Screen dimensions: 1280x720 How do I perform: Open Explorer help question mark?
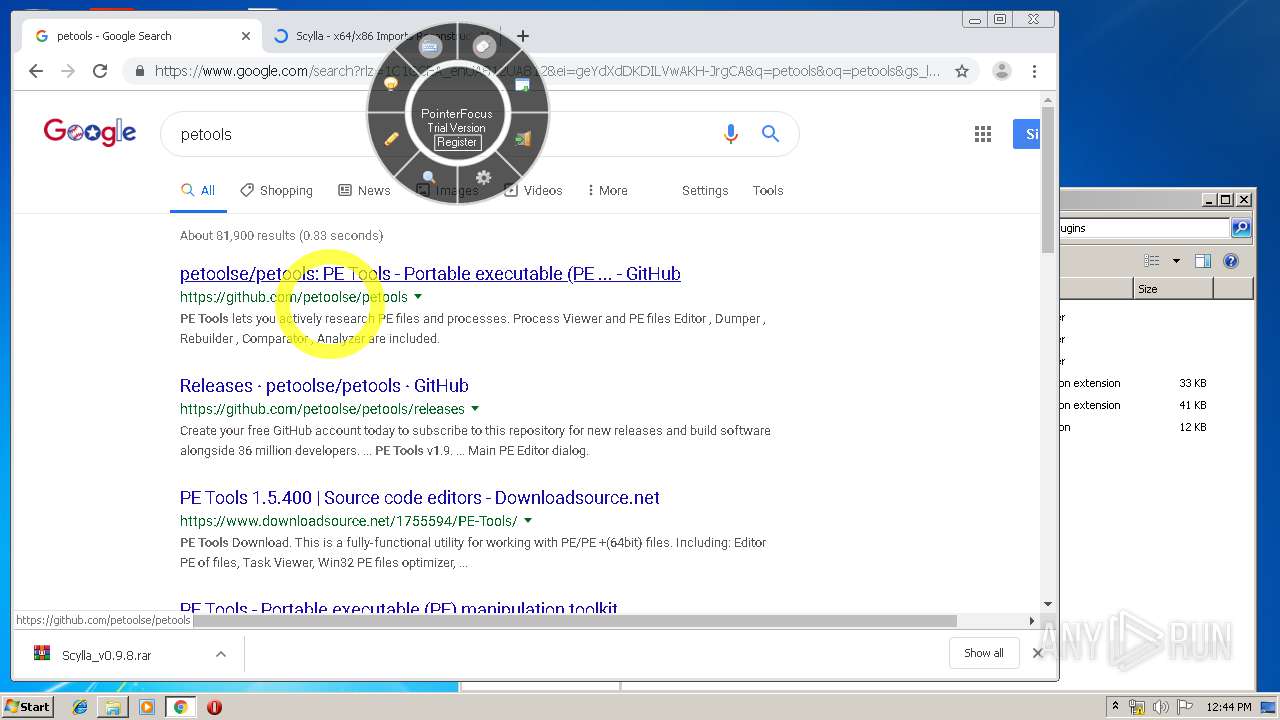pyautogui.click(x=1231, y=261)
